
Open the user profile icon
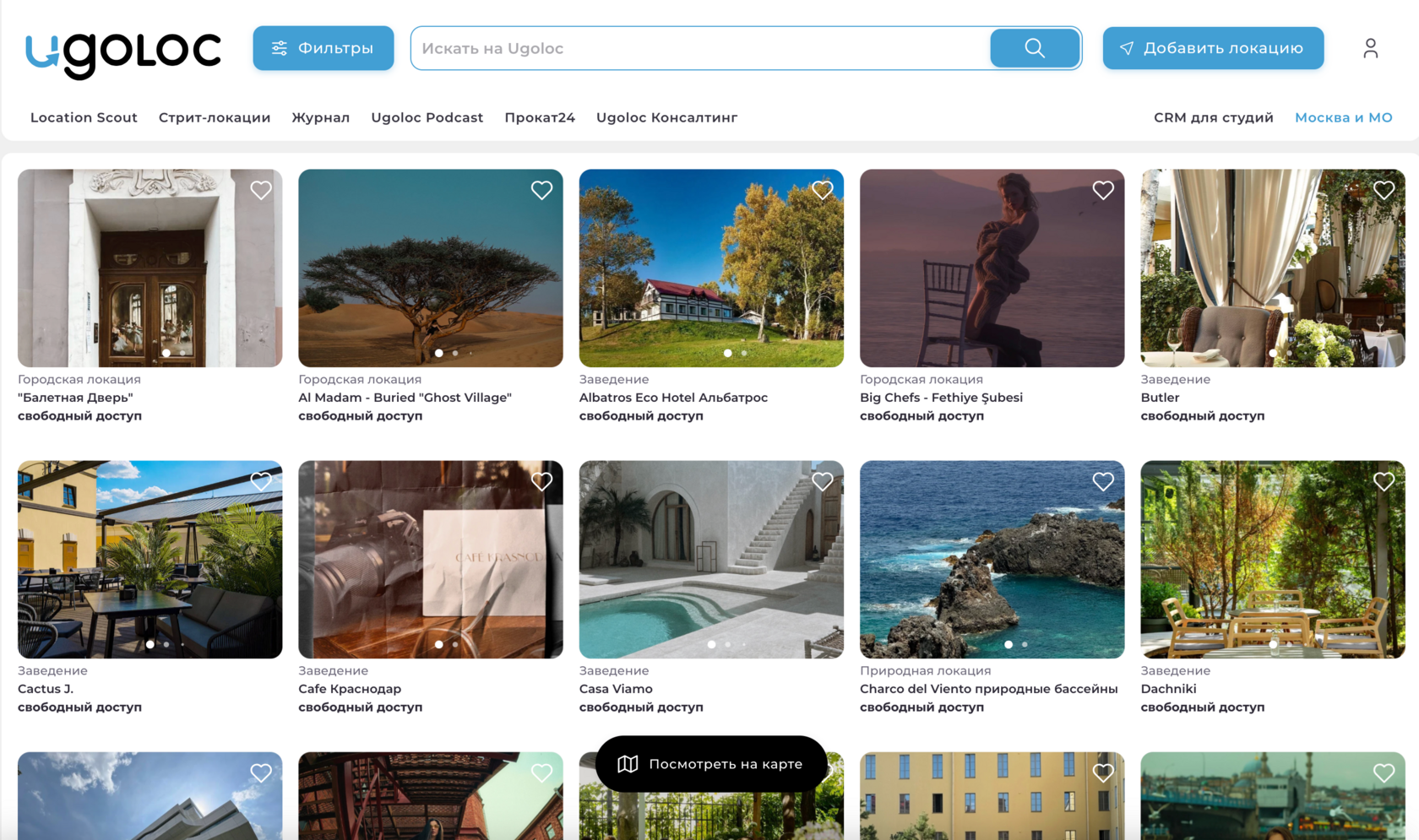1370,48
